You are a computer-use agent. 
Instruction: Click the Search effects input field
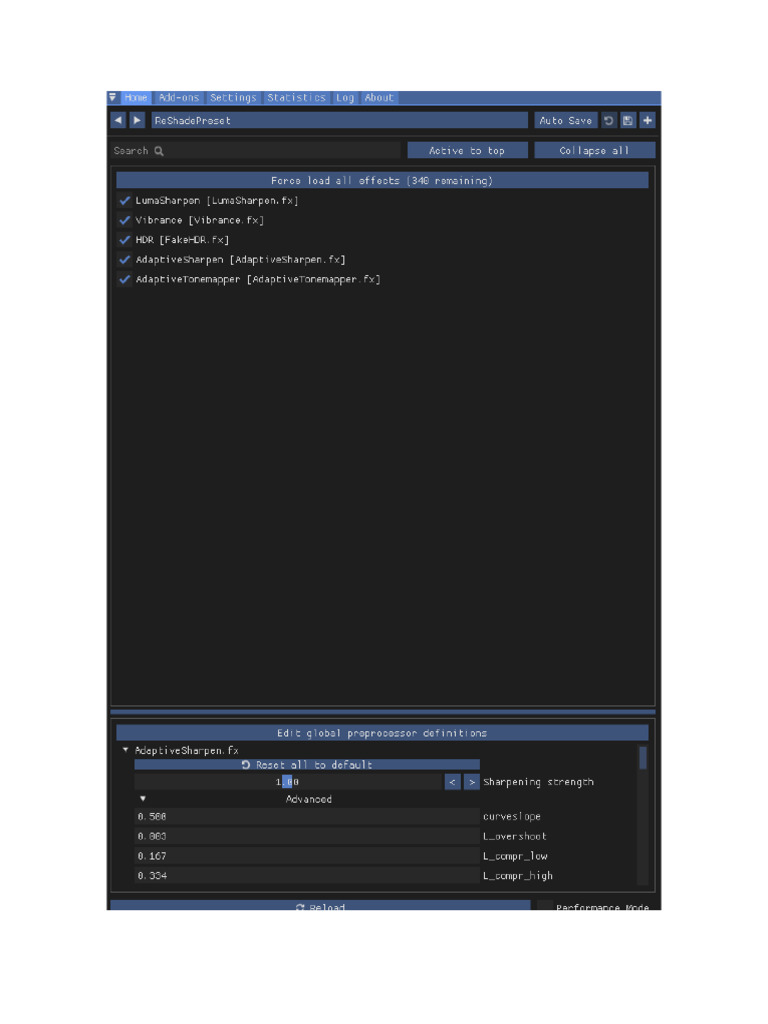pyautogui.click(x=255, y=151)
